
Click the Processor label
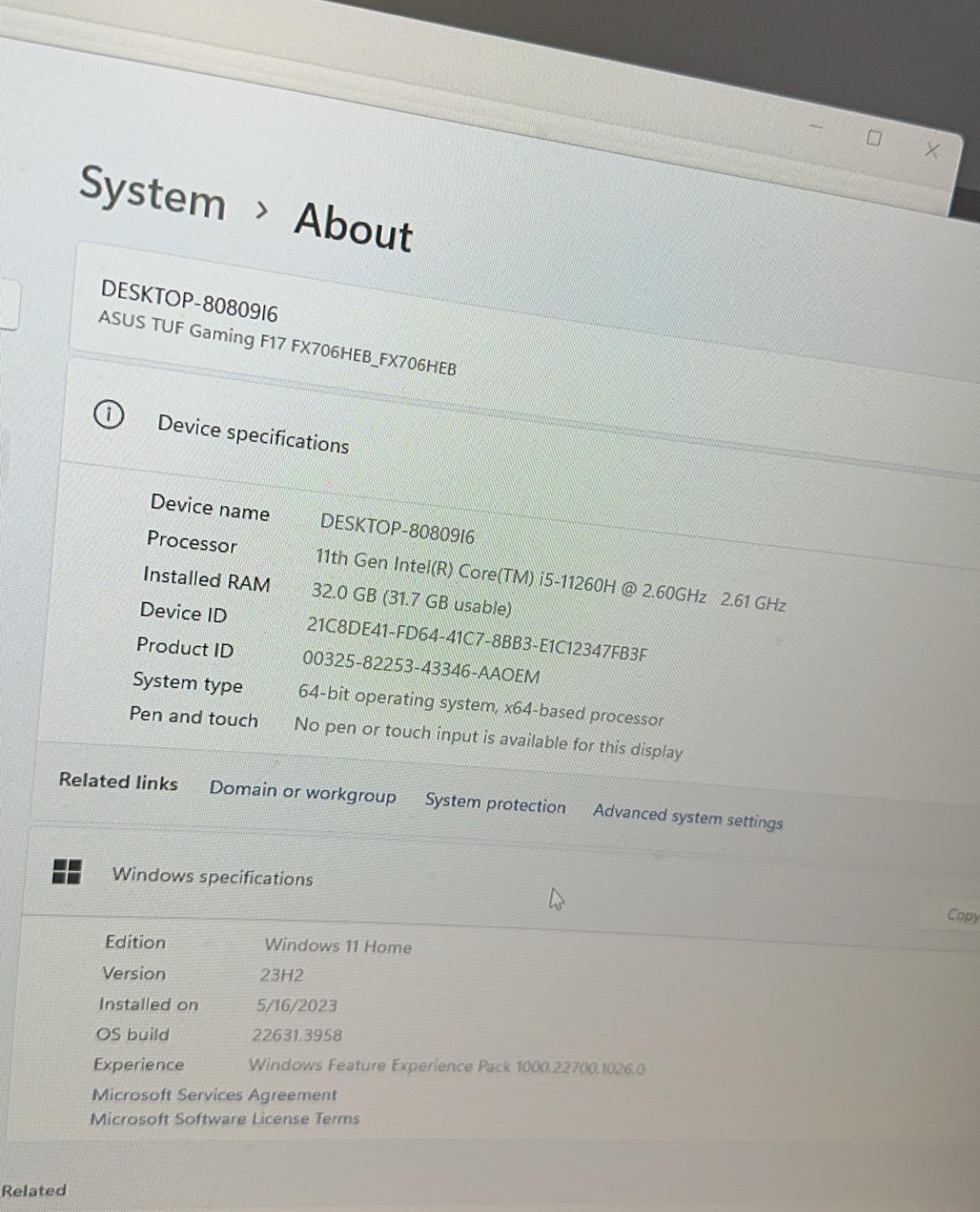coord(192,541)
